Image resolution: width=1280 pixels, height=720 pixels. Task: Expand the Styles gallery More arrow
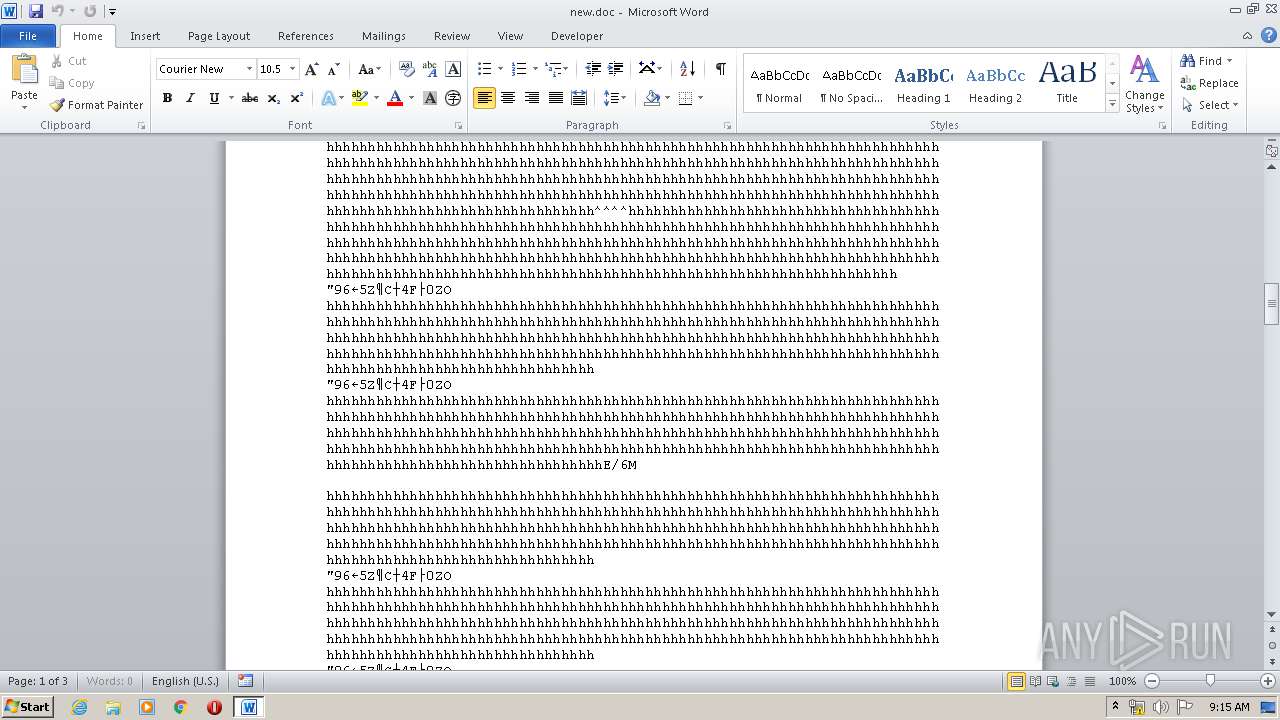click(x=1112, y=103)
